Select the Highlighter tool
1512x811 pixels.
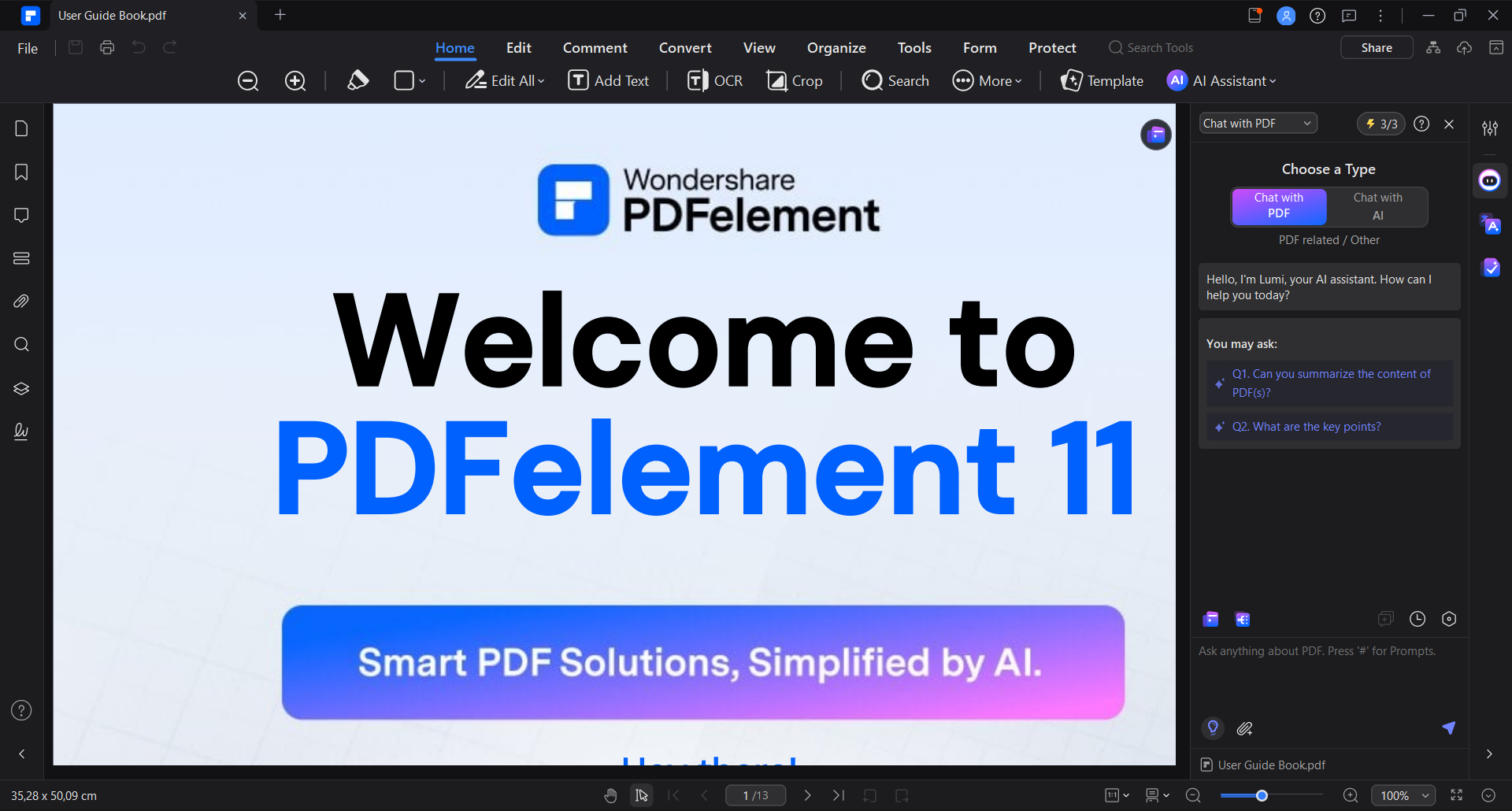358,80
